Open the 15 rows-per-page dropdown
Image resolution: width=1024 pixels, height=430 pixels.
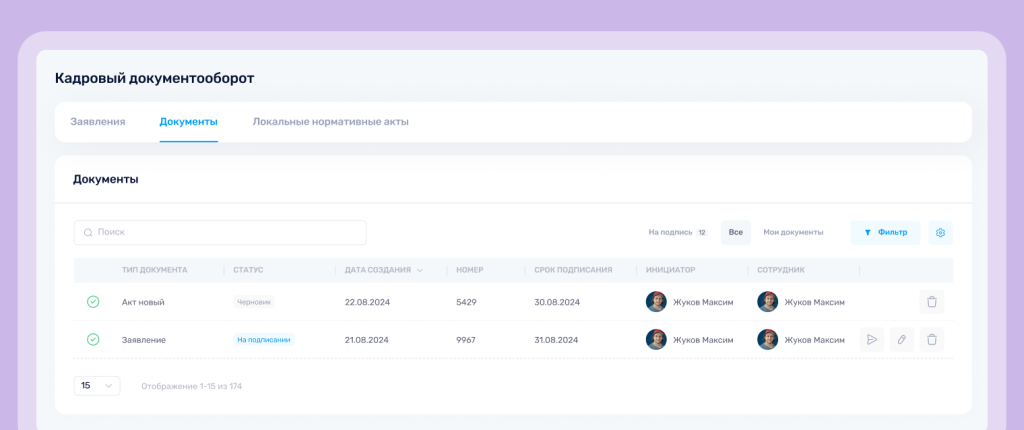click(96, 386)
